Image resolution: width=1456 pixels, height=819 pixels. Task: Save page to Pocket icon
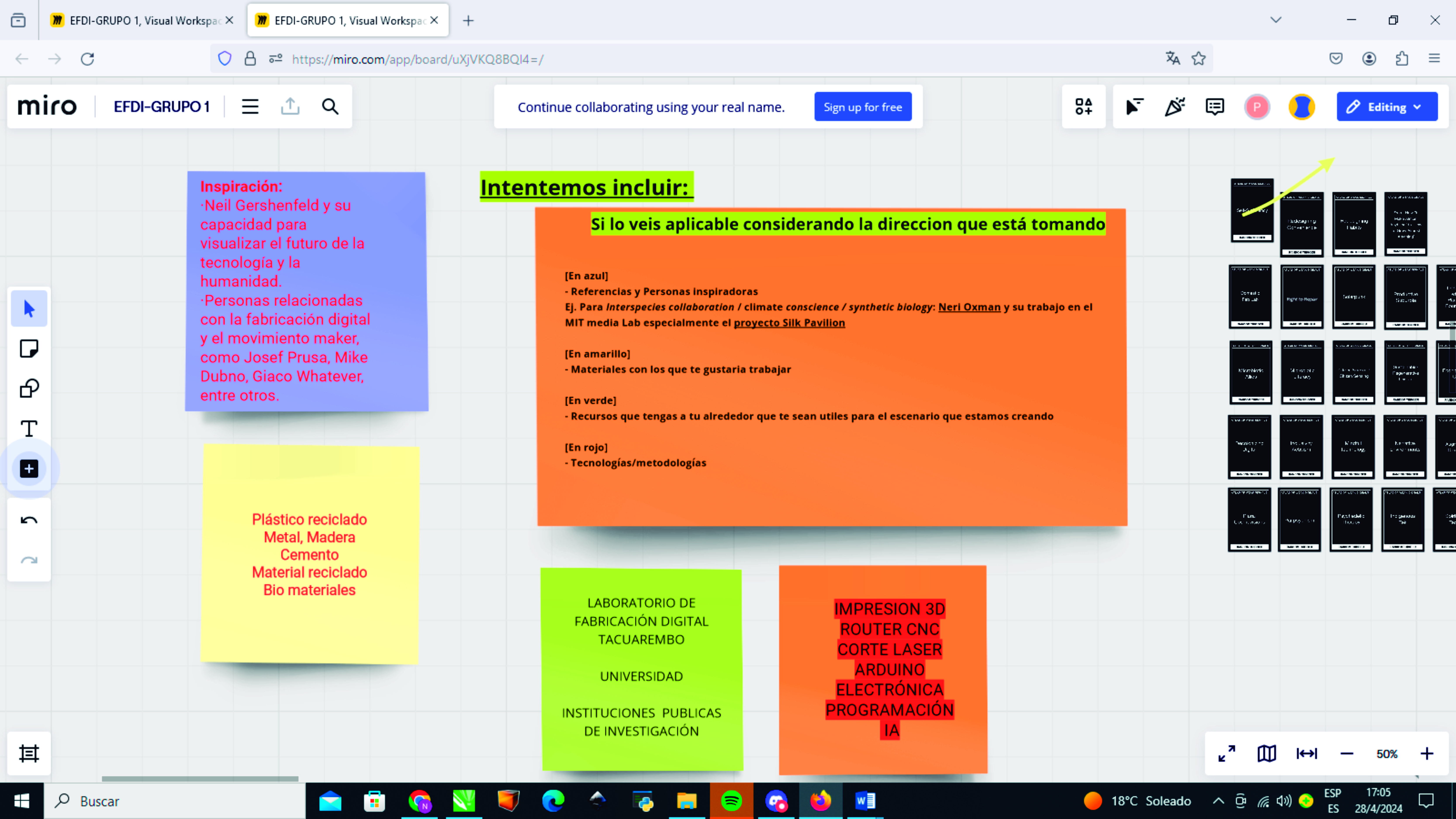[1336, 59]
